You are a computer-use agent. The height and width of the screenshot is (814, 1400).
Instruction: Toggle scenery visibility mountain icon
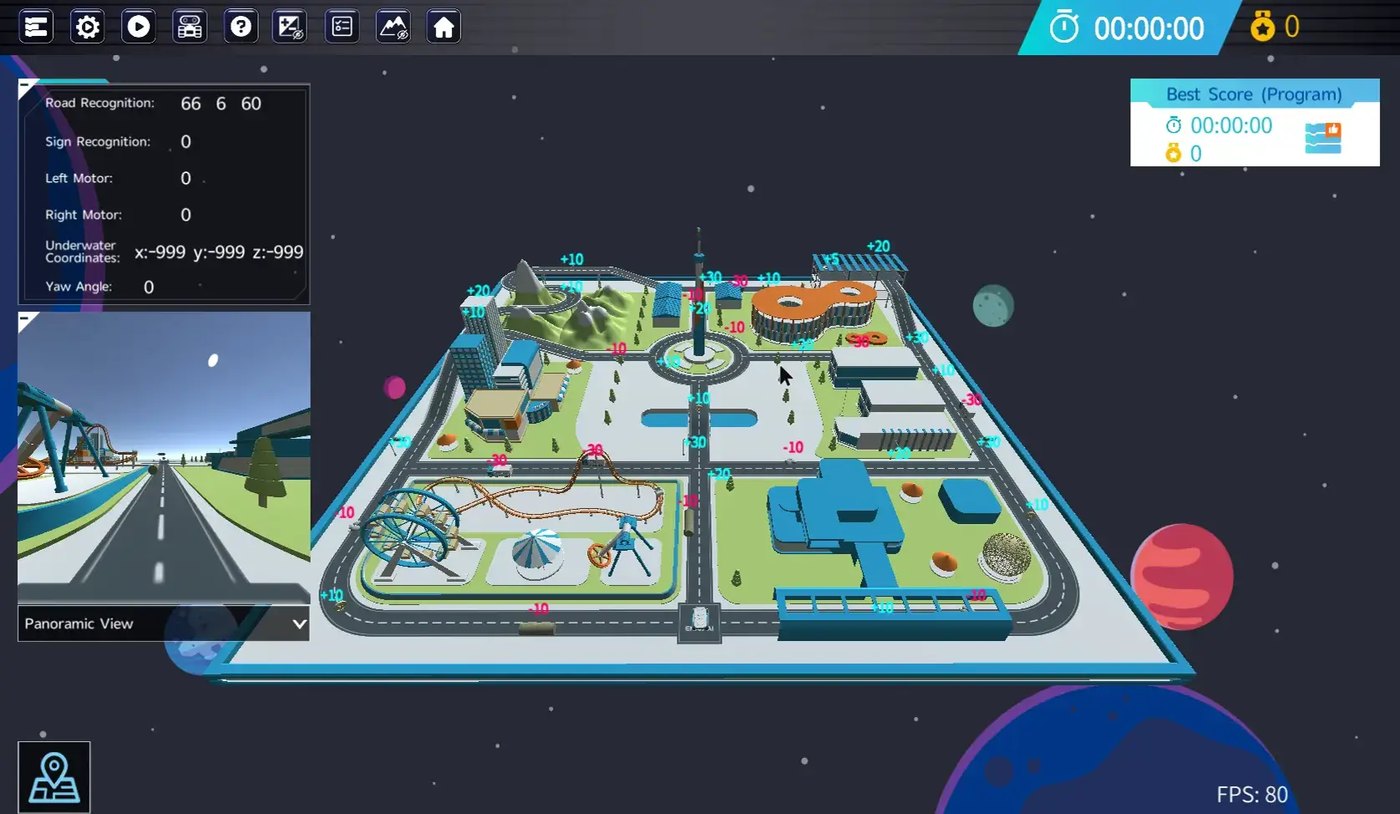click(393, 26)
